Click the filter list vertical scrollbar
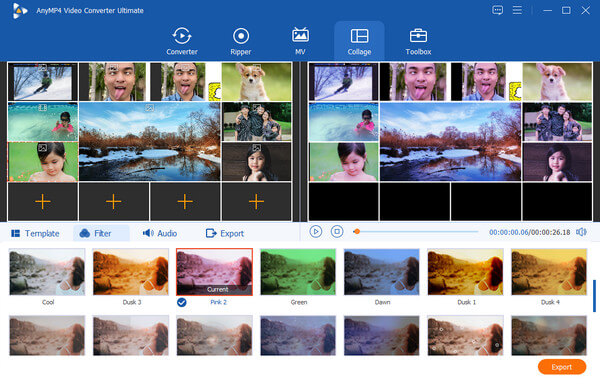Screen dimensions: 600x387 594,296
